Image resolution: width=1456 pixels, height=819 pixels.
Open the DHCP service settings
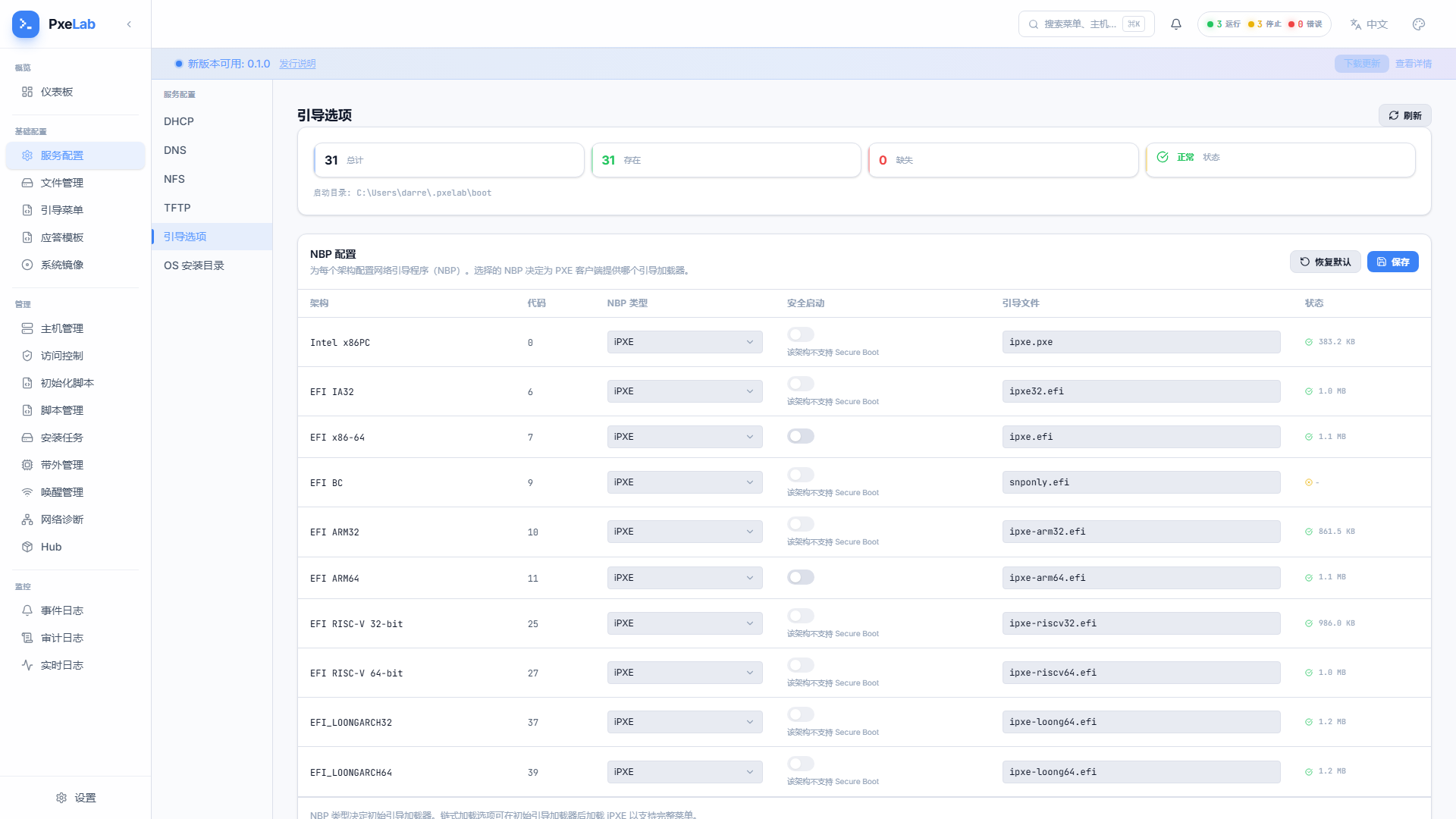click(x=212, y=121)
